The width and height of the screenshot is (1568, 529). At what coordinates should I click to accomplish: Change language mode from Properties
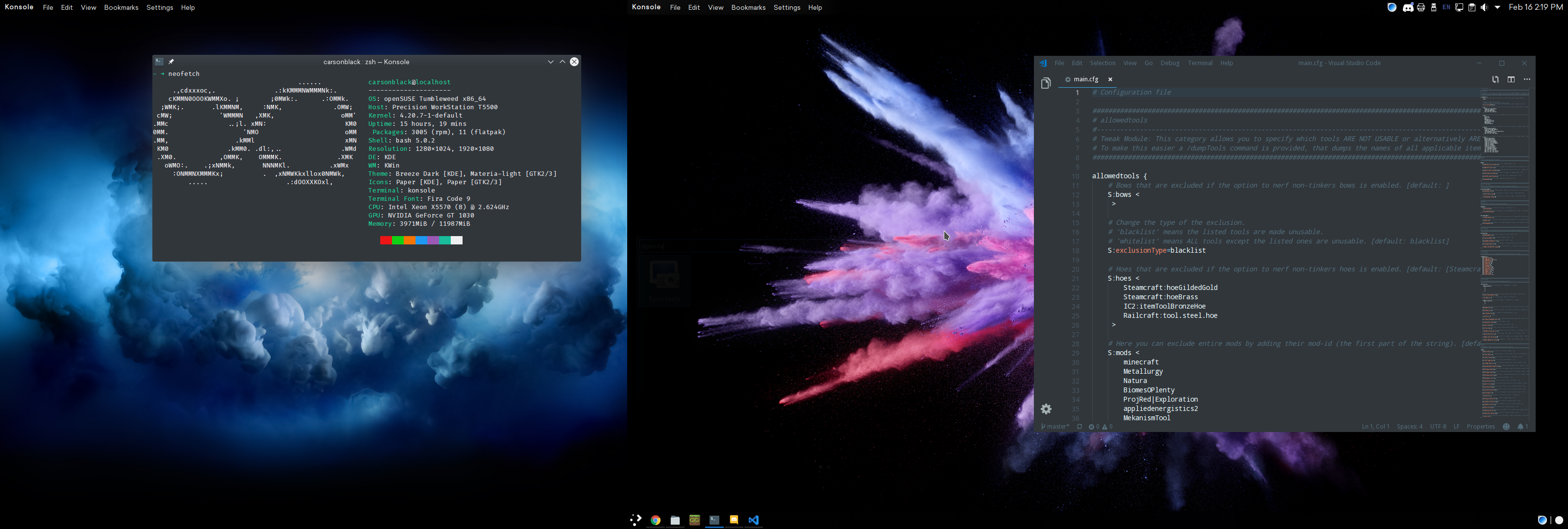[x=1480, y=427]
